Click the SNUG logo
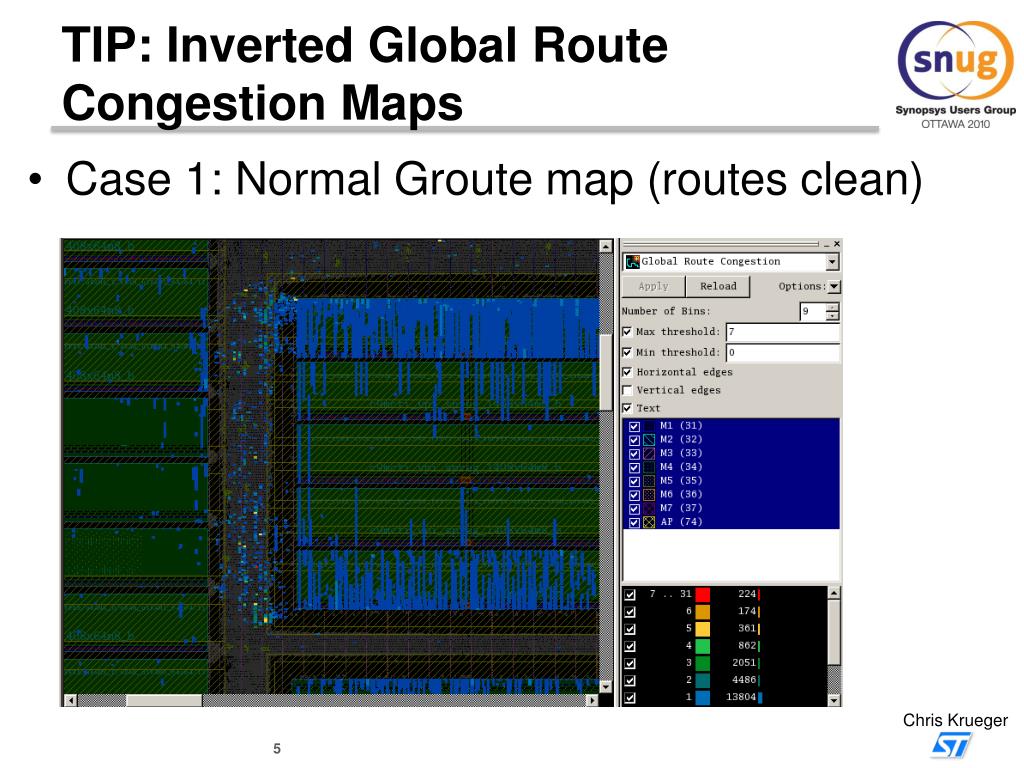The image size is (1024, 768). [x=955, y=74]
